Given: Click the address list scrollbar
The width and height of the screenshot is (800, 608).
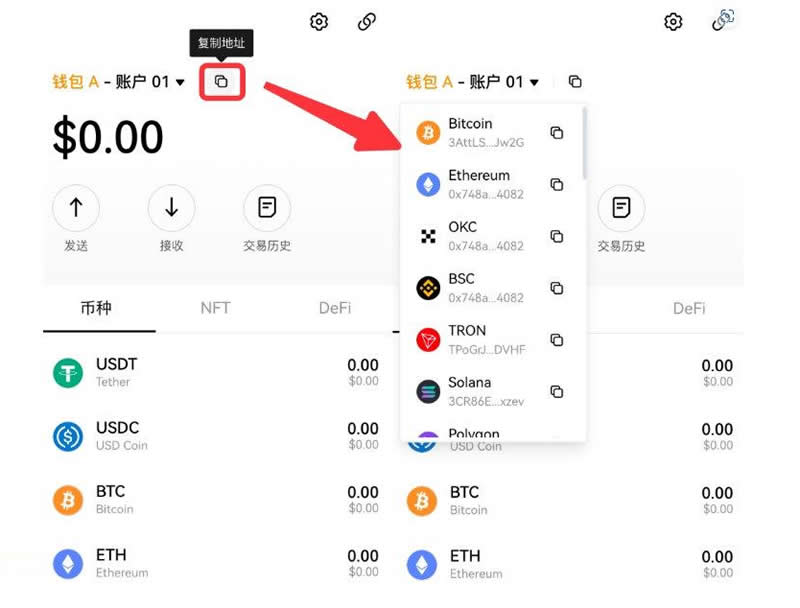Looking at the screenshot, I should (584, 144).
